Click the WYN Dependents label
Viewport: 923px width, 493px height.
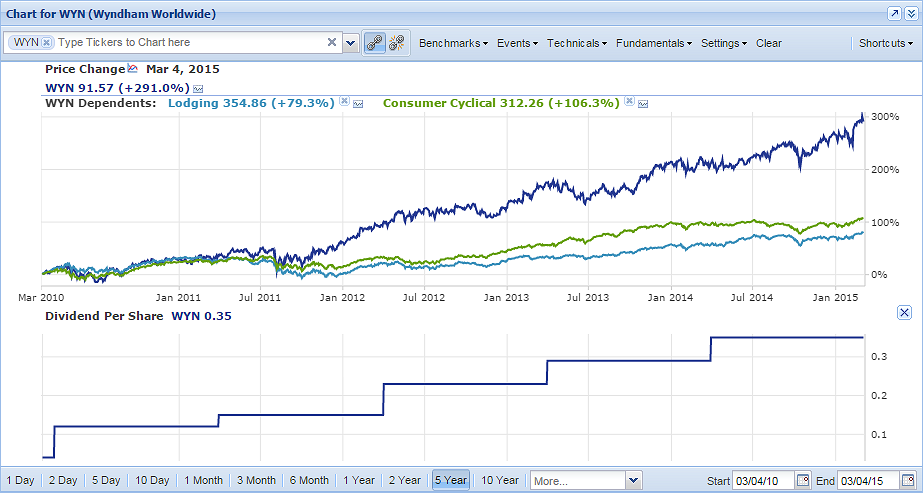pos(101,103)
